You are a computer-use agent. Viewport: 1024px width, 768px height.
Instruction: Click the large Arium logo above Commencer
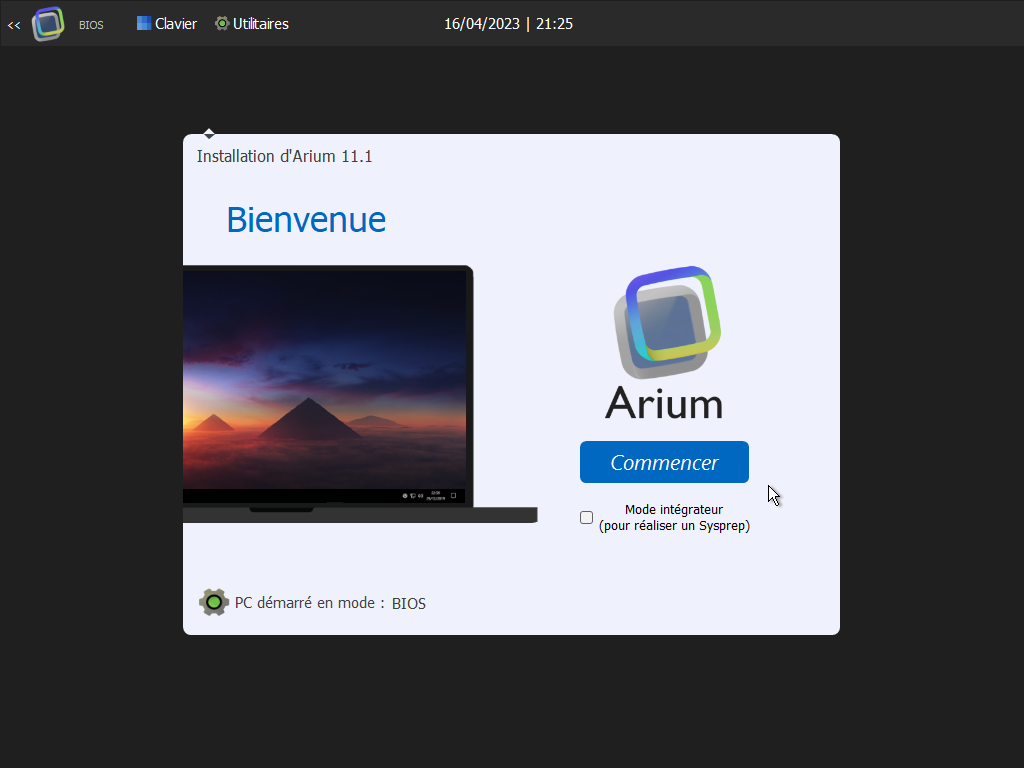point(667,322)
